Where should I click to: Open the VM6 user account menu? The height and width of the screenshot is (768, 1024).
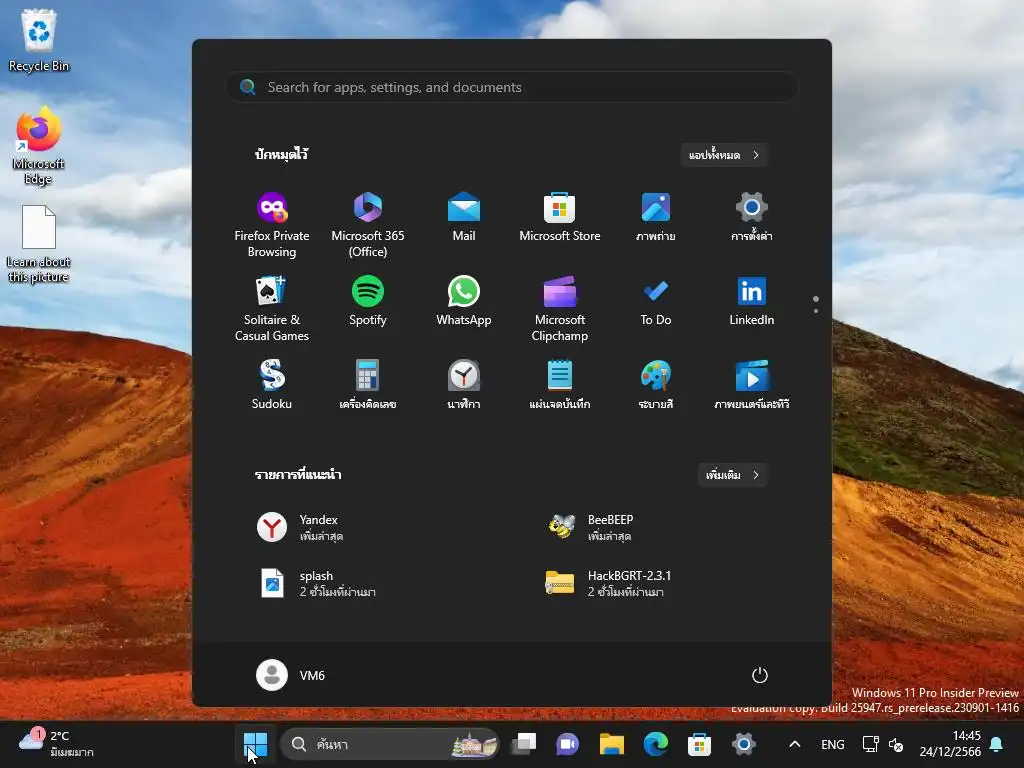tap(291, 675)
